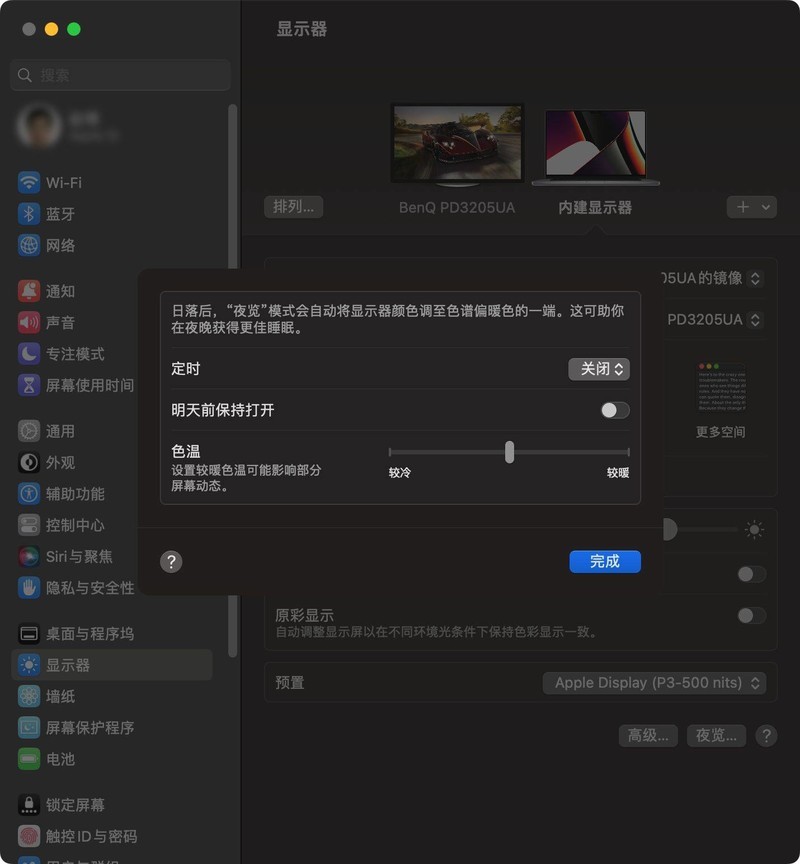
Task: Toggle 明天前保持打开 switch
Action: click(614, 410)
